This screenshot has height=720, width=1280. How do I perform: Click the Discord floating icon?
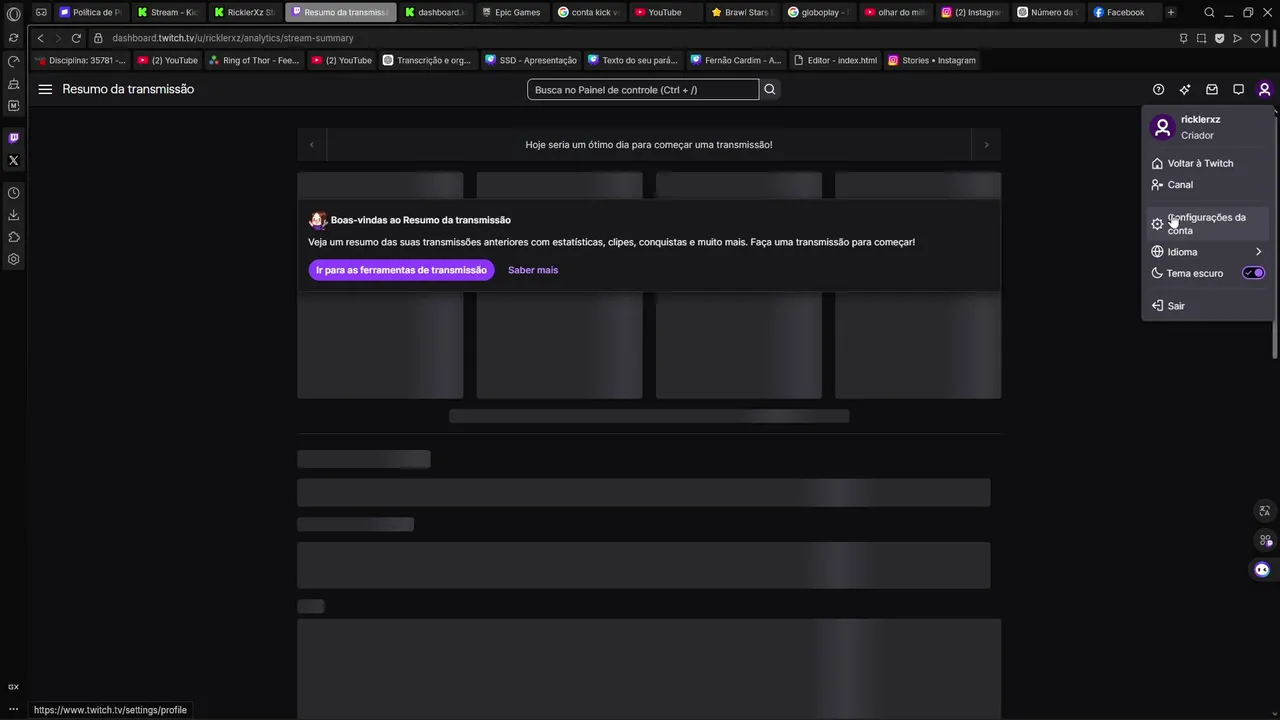(1262, 569)
